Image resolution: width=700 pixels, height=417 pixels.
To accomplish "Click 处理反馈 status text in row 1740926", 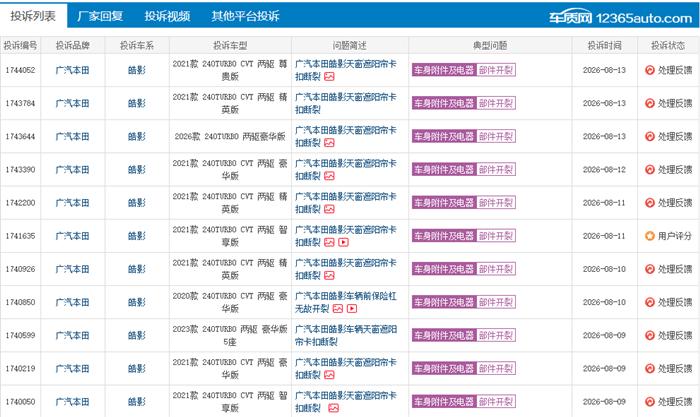I will tap(675, 269).
